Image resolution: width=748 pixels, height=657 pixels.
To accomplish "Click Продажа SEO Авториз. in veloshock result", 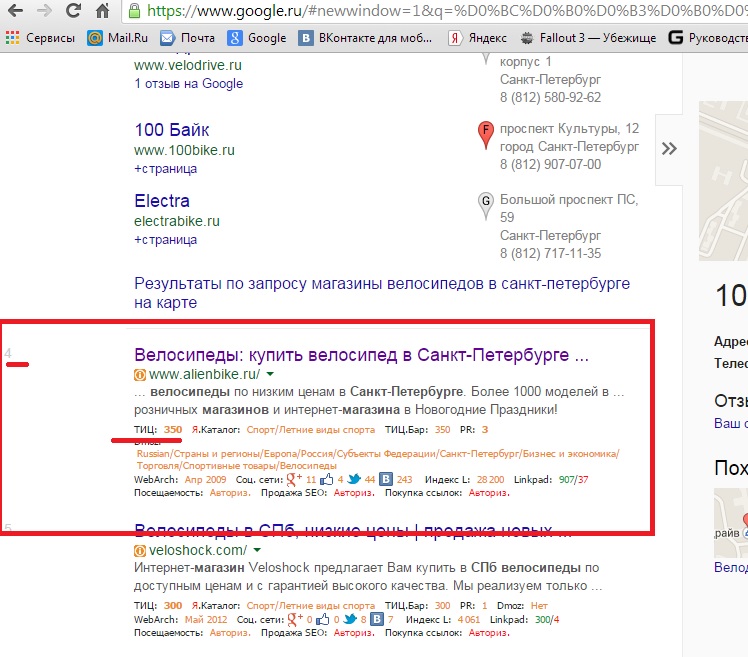I will [x=354, y=633].
